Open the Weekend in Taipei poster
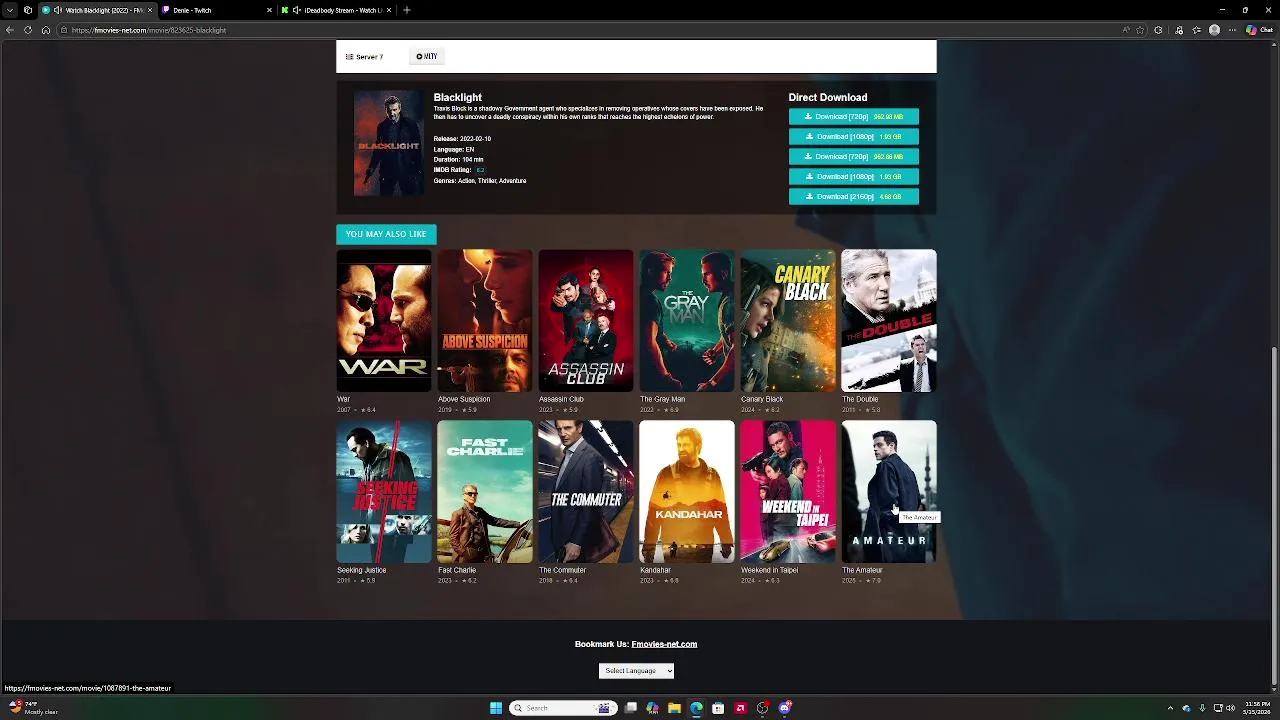The height and width of the screenshot is (720, 1280). pyautogui.click(x=788, y=492)
